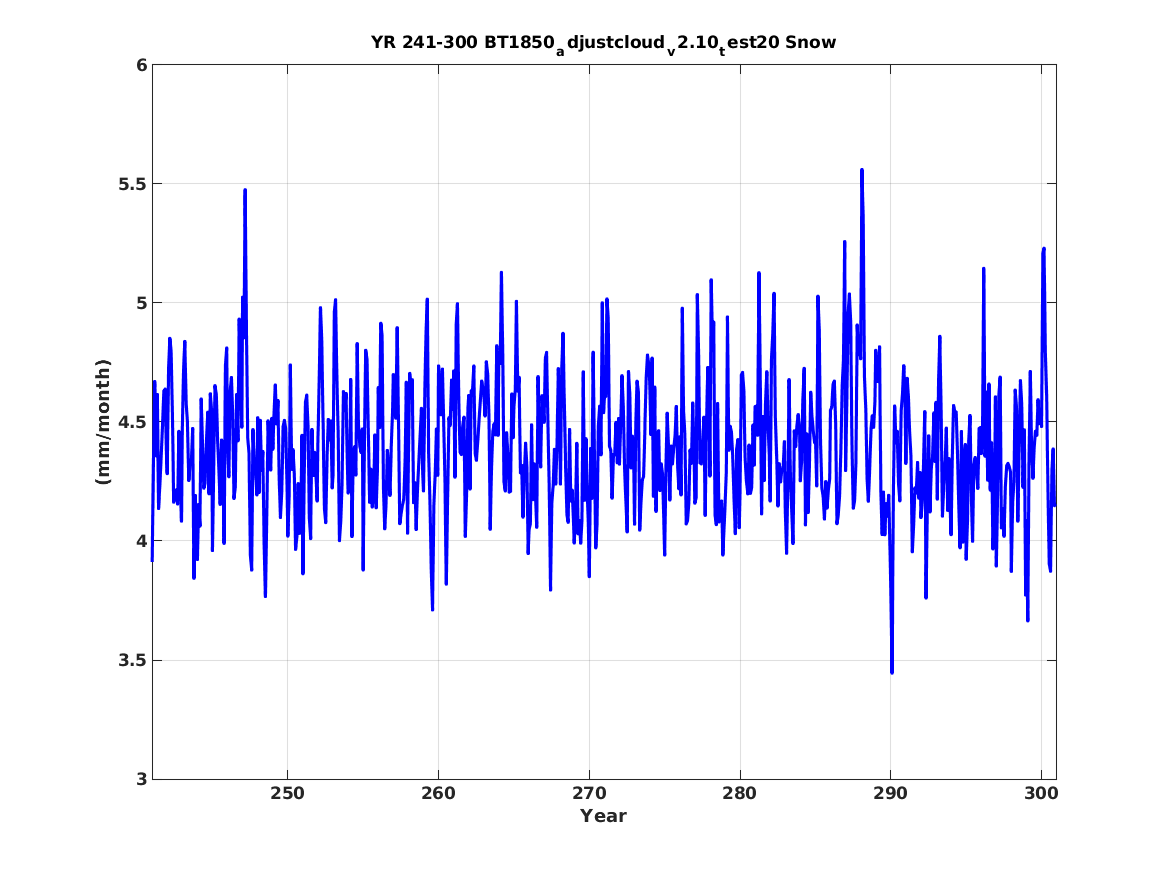This screenshot has height=875, width=1167.
Task: Click the y-axis tick label '6'
Action: click(141, 65)
